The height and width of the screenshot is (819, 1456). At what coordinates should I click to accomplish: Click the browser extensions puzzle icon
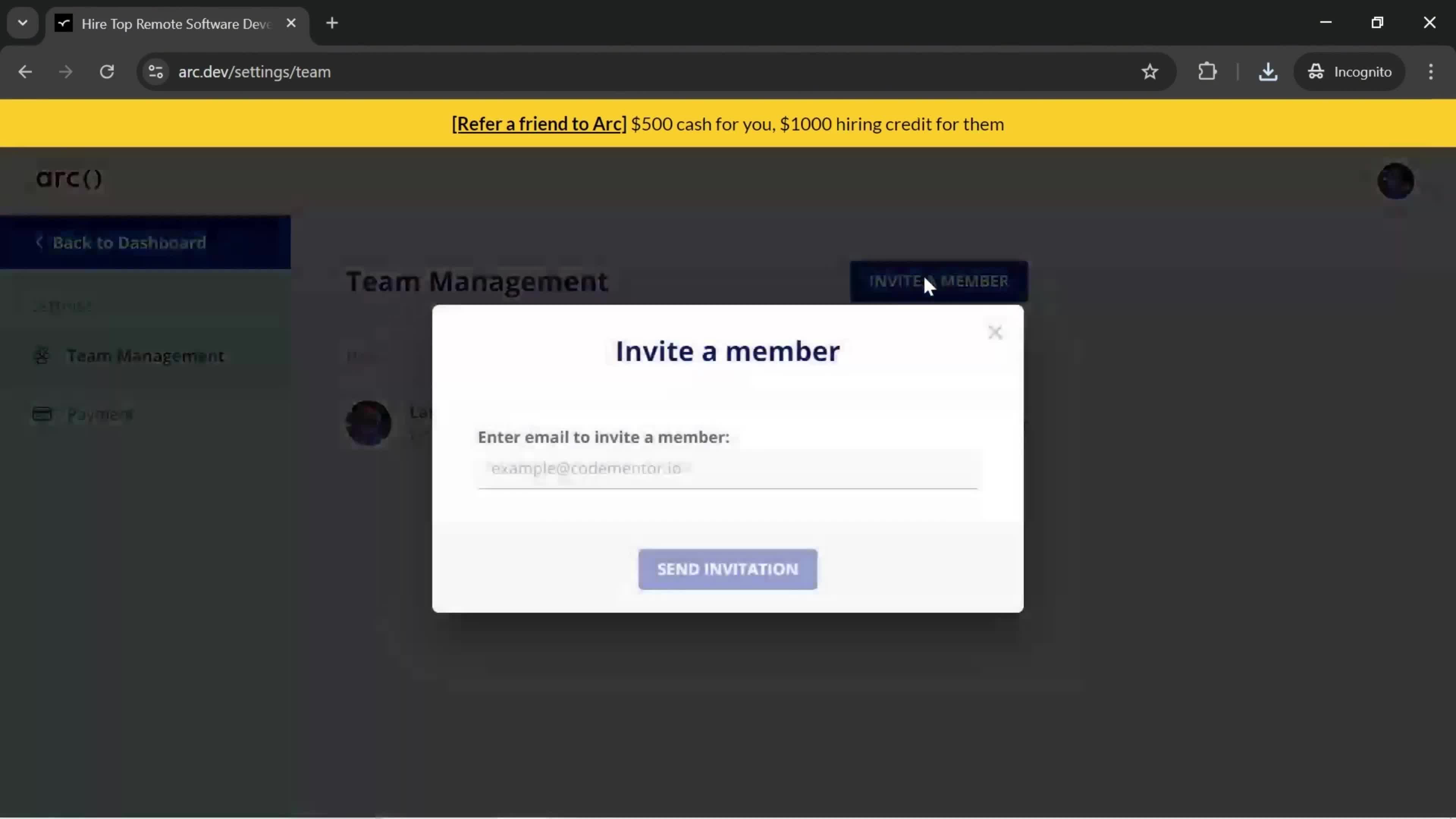[1208, 71]
